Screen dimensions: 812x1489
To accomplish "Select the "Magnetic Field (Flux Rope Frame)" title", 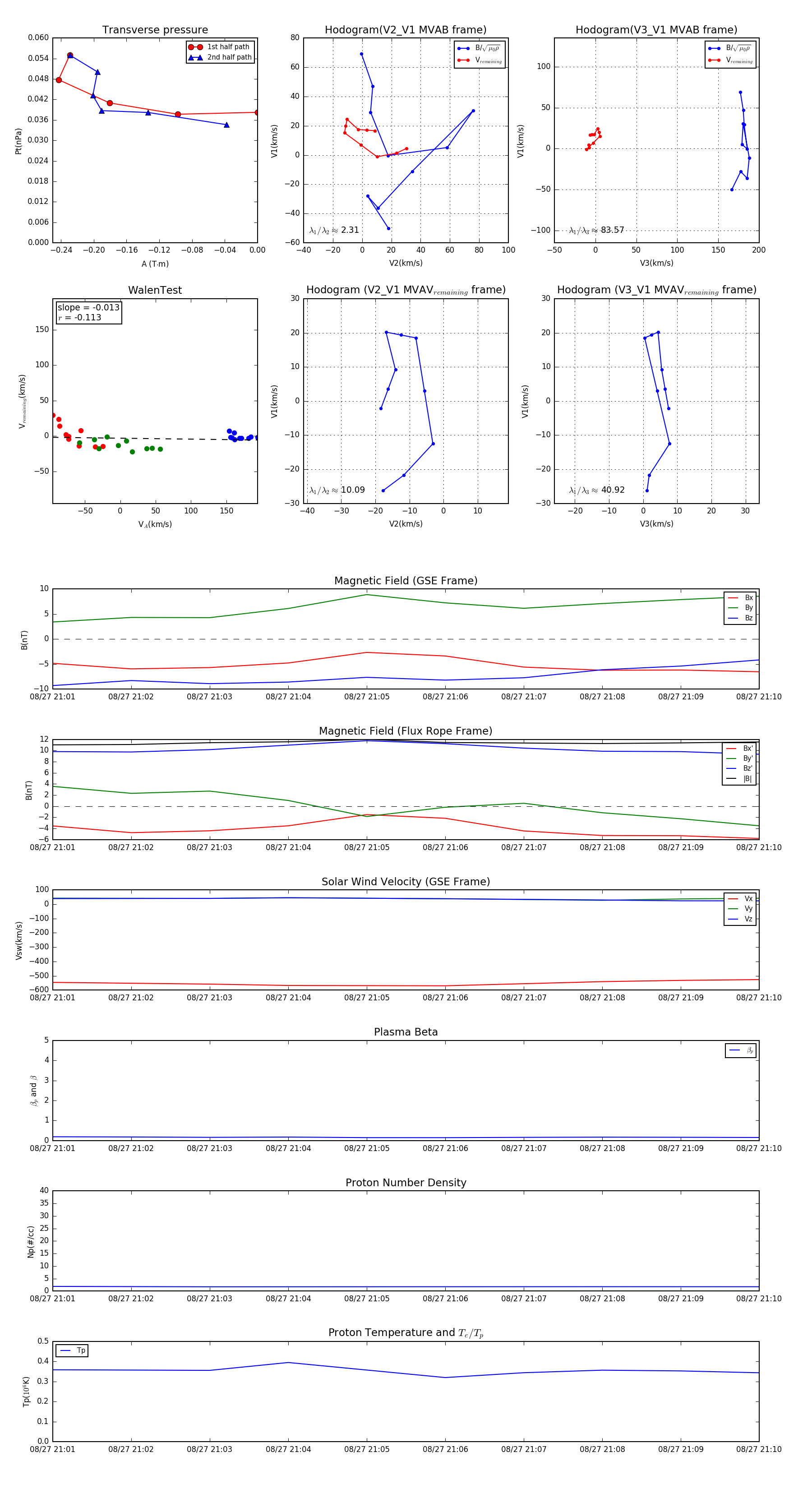I will coord(406,731).
